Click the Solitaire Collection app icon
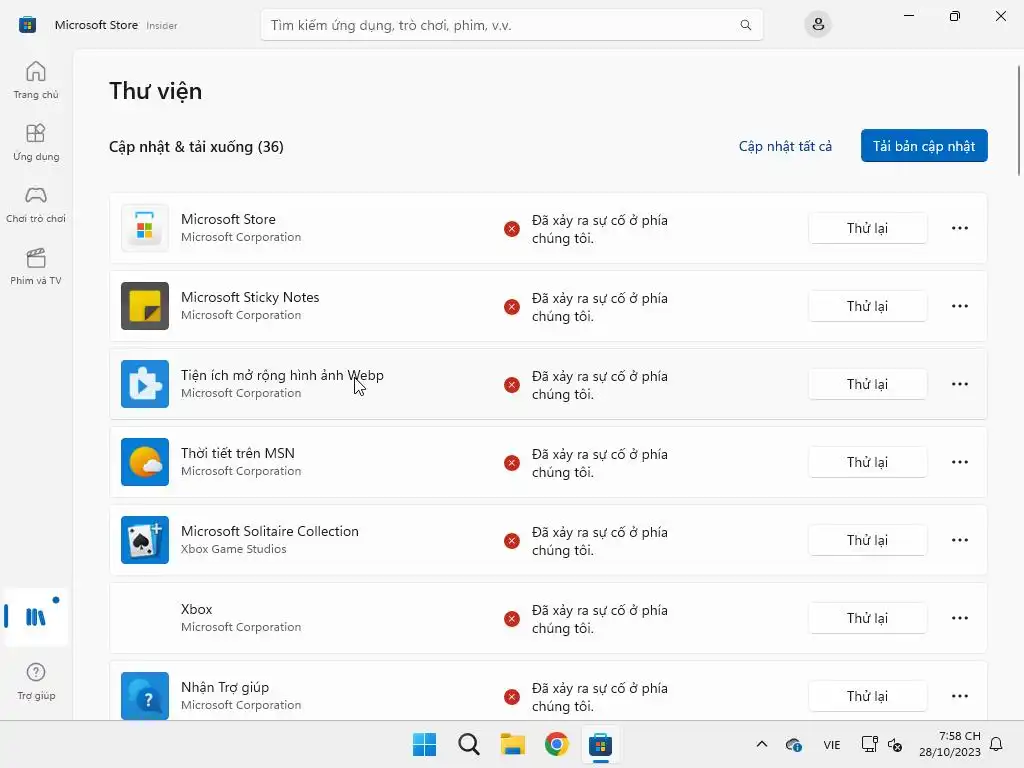The image size is (1024, 768). [145, 540]
